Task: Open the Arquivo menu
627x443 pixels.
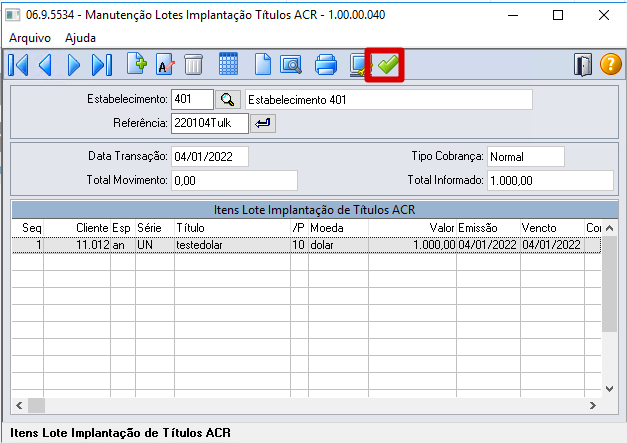Action: point(30,38)
